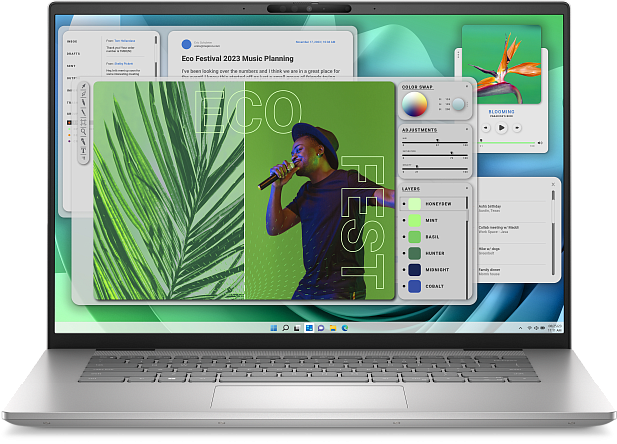
Task: Click the Midnight layer color swatch
Action: [414, 270]
